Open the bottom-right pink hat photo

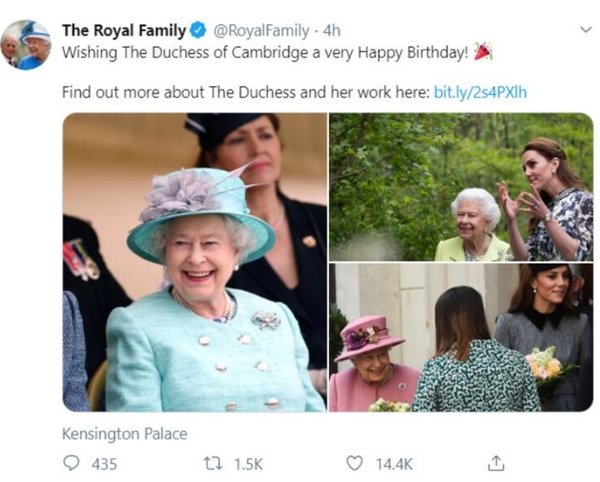tap(461, 338)
